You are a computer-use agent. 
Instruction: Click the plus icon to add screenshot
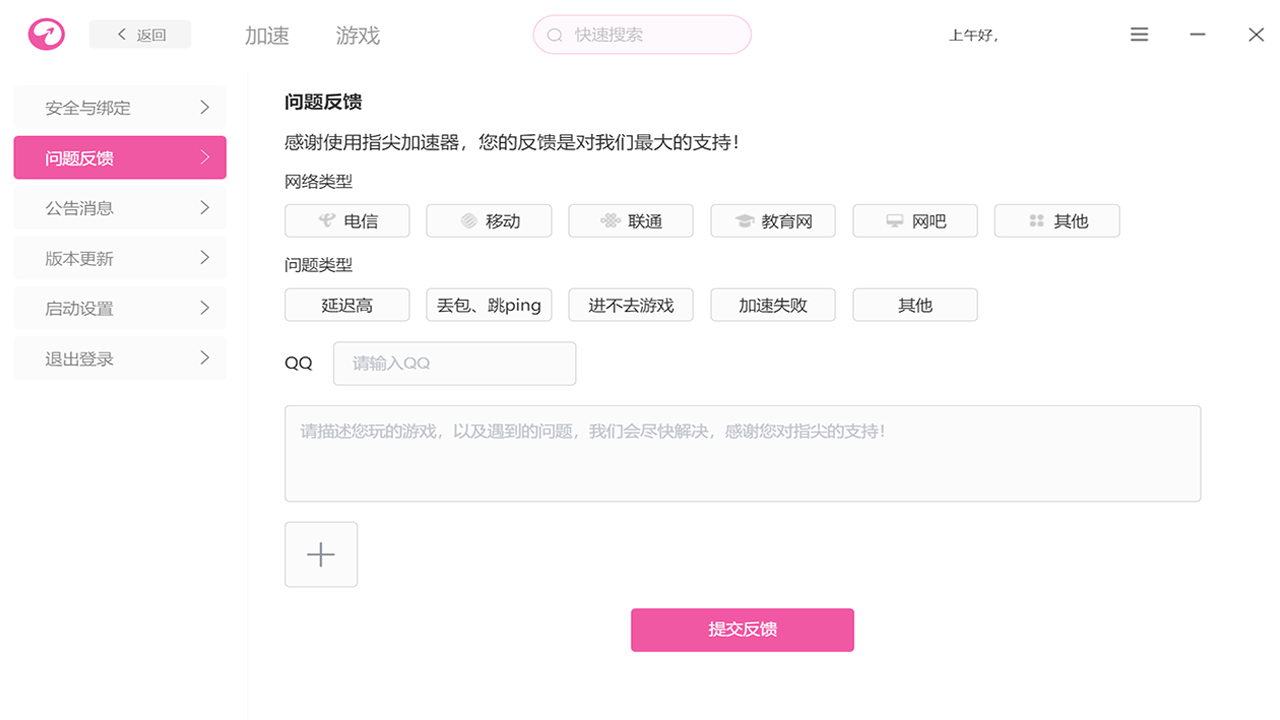click(x=321, y=554)
